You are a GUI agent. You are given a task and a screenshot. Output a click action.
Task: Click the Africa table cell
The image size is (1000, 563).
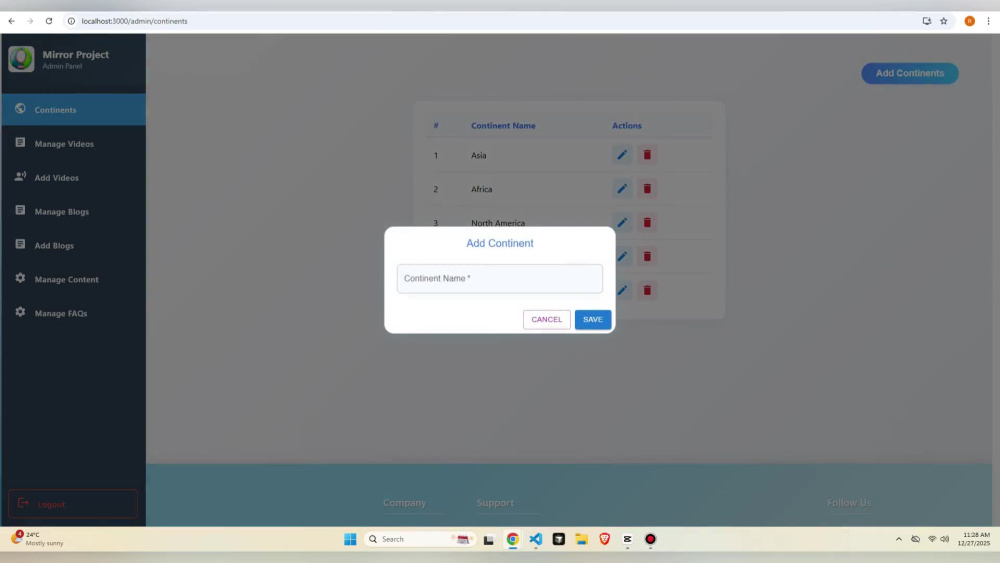click(x=482, y=189)
